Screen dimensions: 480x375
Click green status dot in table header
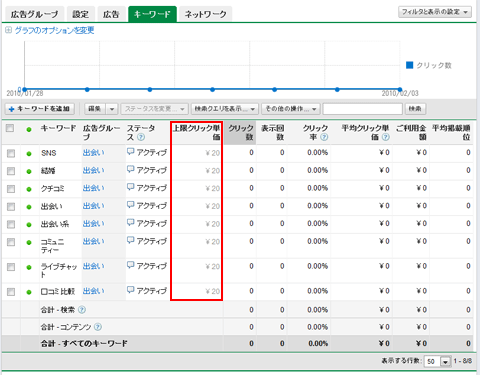(29, 129)
